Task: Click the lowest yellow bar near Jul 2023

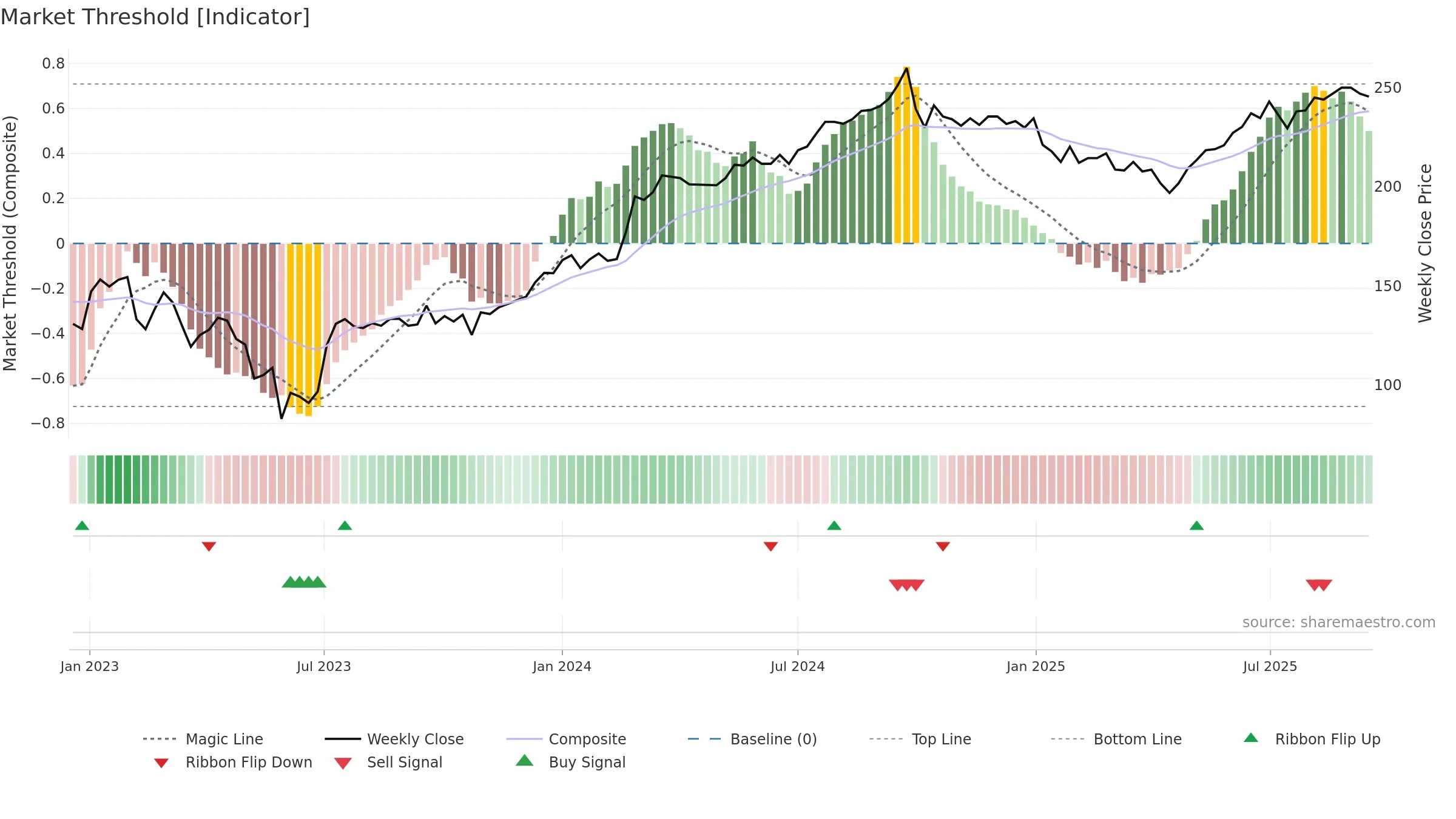Action: click(x=309, y=329)
